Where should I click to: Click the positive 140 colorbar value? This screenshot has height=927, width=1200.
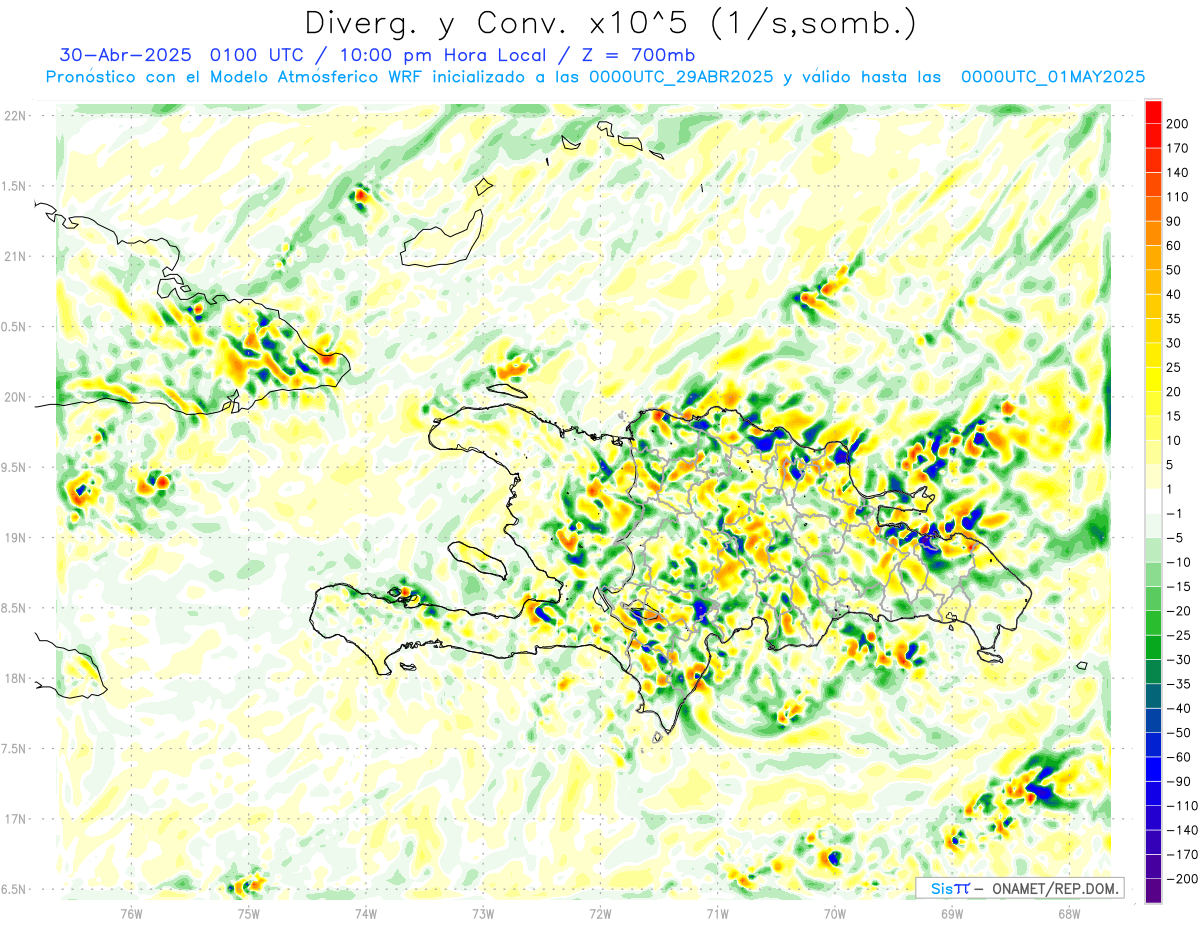pyautogui.click(x=1177, y=173)
